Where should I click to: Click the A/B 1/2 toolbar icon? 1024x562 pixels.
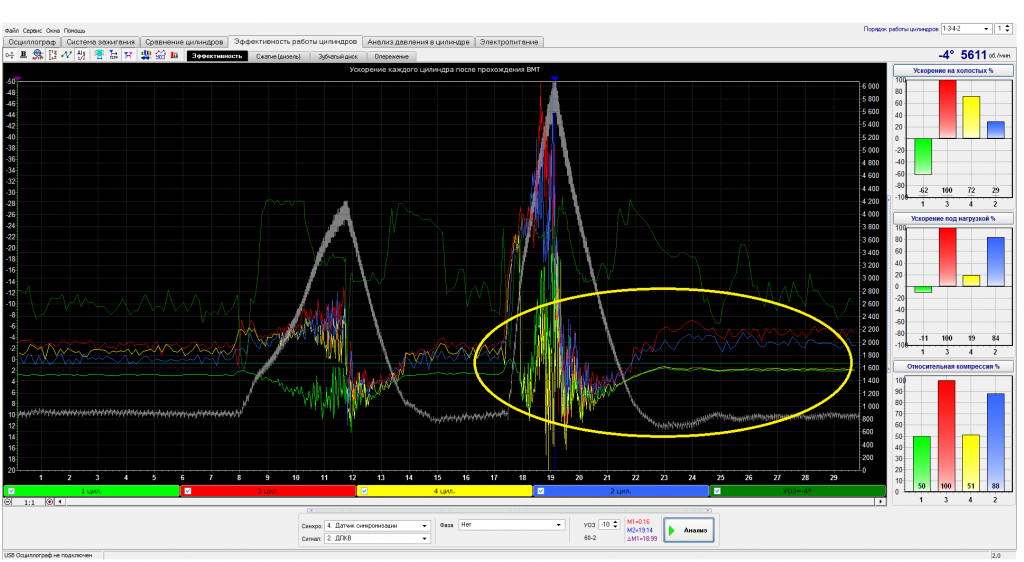pyautogui.click(x=81, y=55)
